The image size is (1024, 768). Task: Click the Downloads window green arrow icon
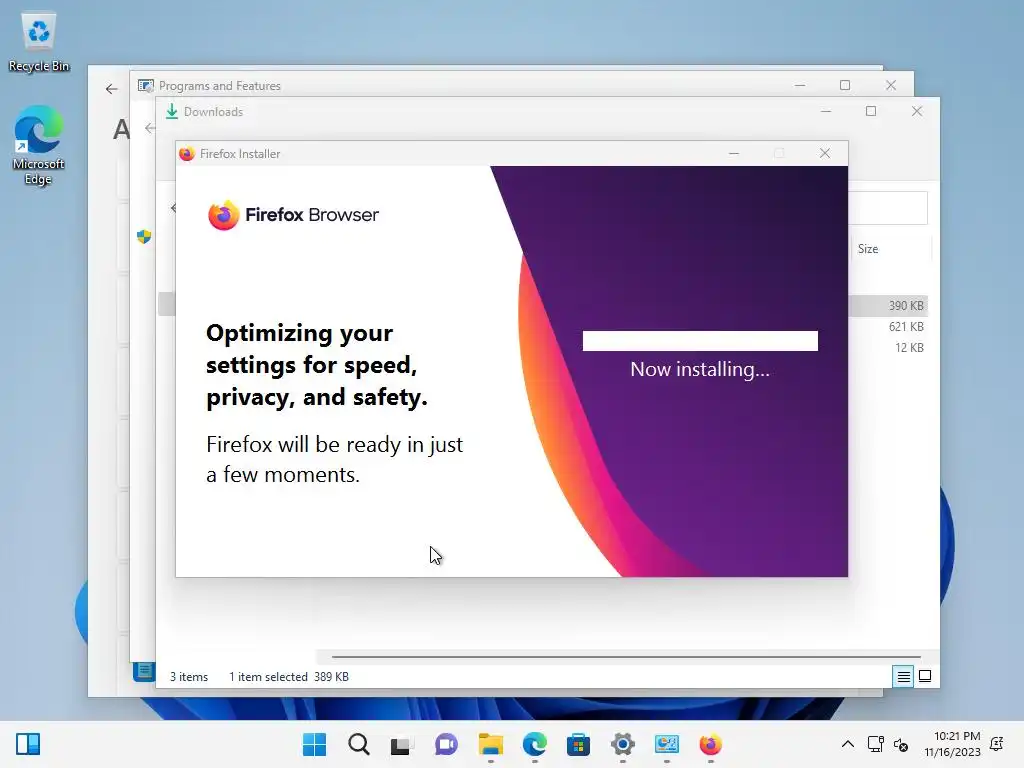click(x=172, y=112)
